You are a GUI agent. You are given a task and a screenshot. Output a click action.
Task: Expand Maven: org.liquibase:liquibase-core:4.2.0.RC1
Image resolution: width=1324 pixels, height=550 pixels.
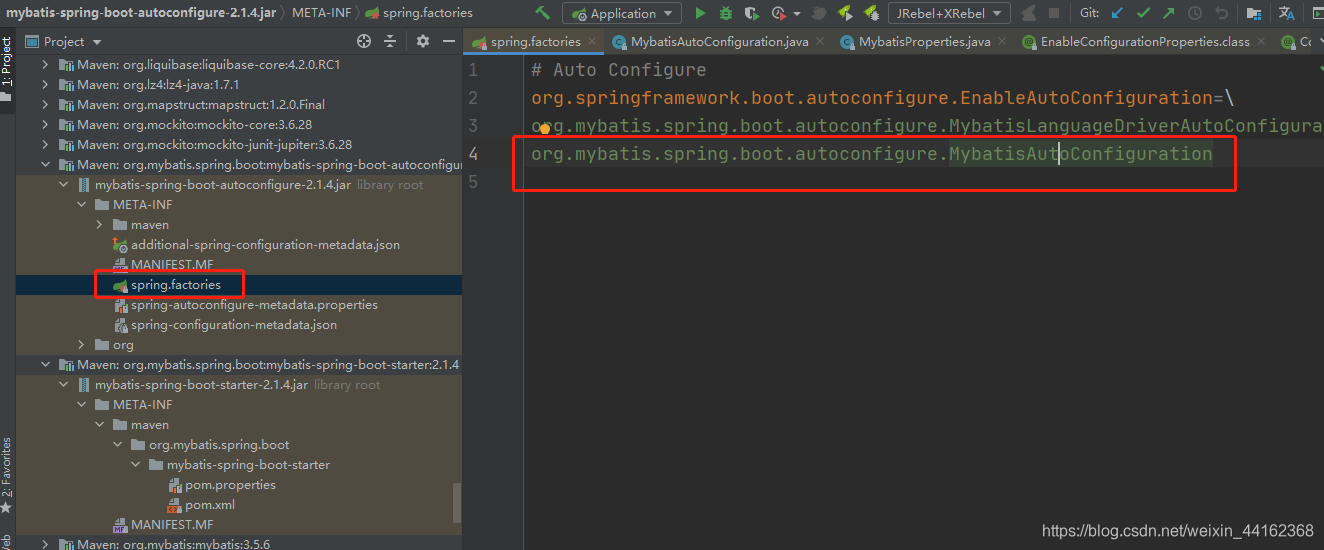(x=45, y=64)
